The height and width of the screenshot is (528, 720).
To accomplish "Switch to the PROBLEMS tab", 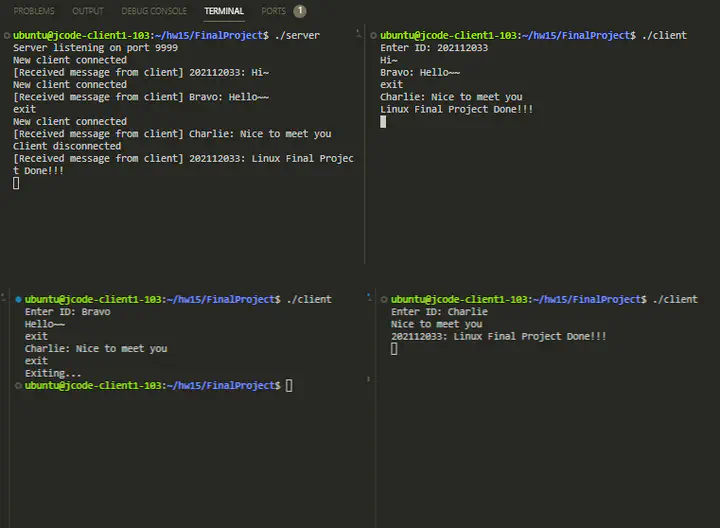I will (x=34, y=11).
